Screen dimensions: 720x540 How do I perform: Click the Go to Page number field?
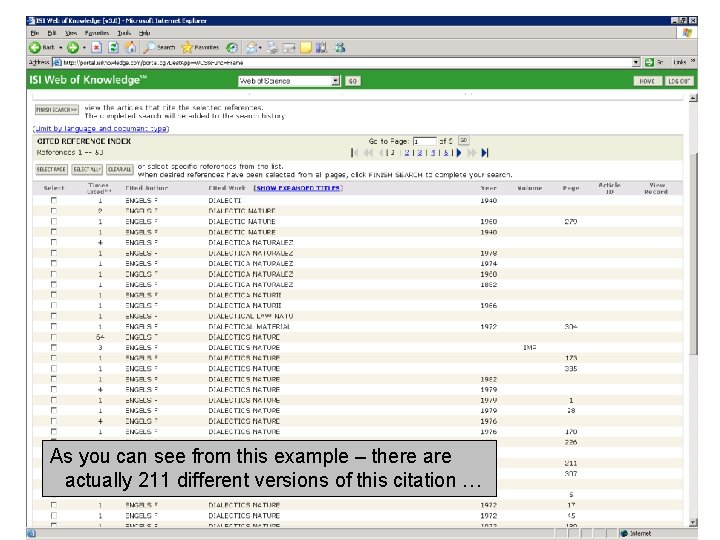pos(424,141)
